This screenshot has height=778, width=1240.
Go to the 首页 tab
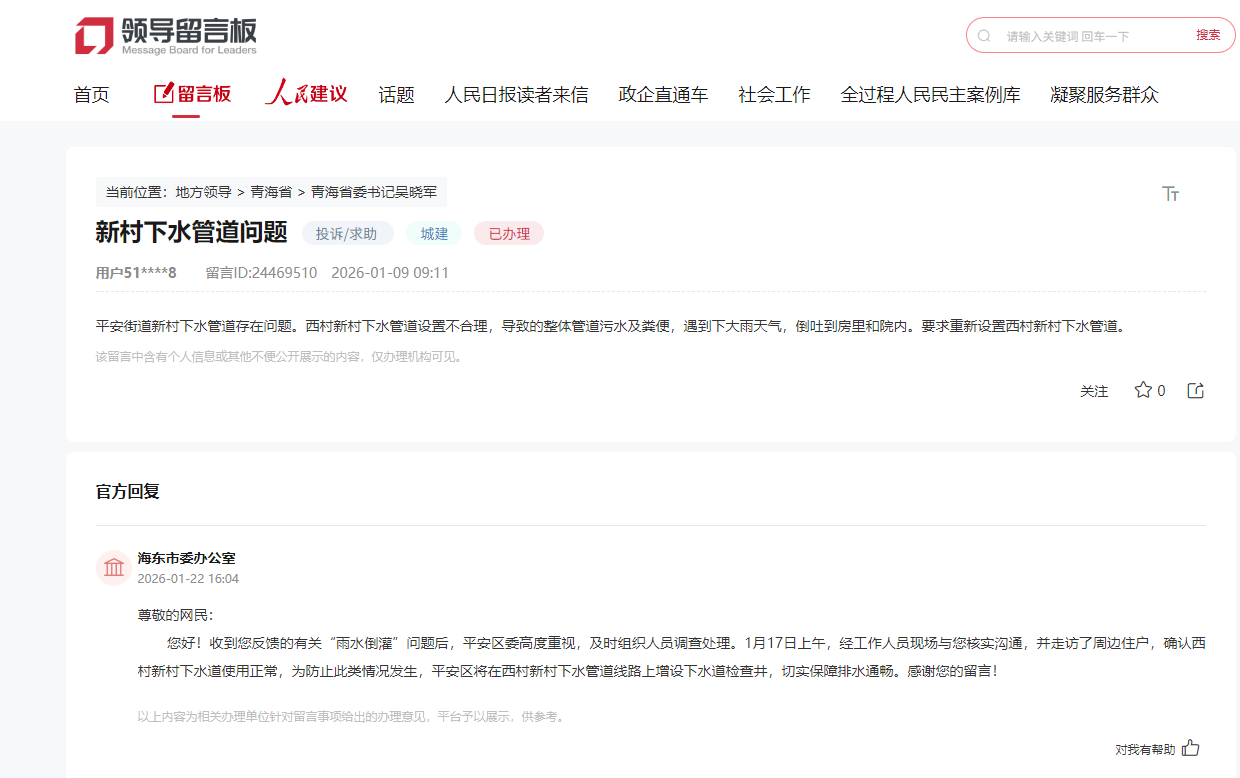click(91, 95)
